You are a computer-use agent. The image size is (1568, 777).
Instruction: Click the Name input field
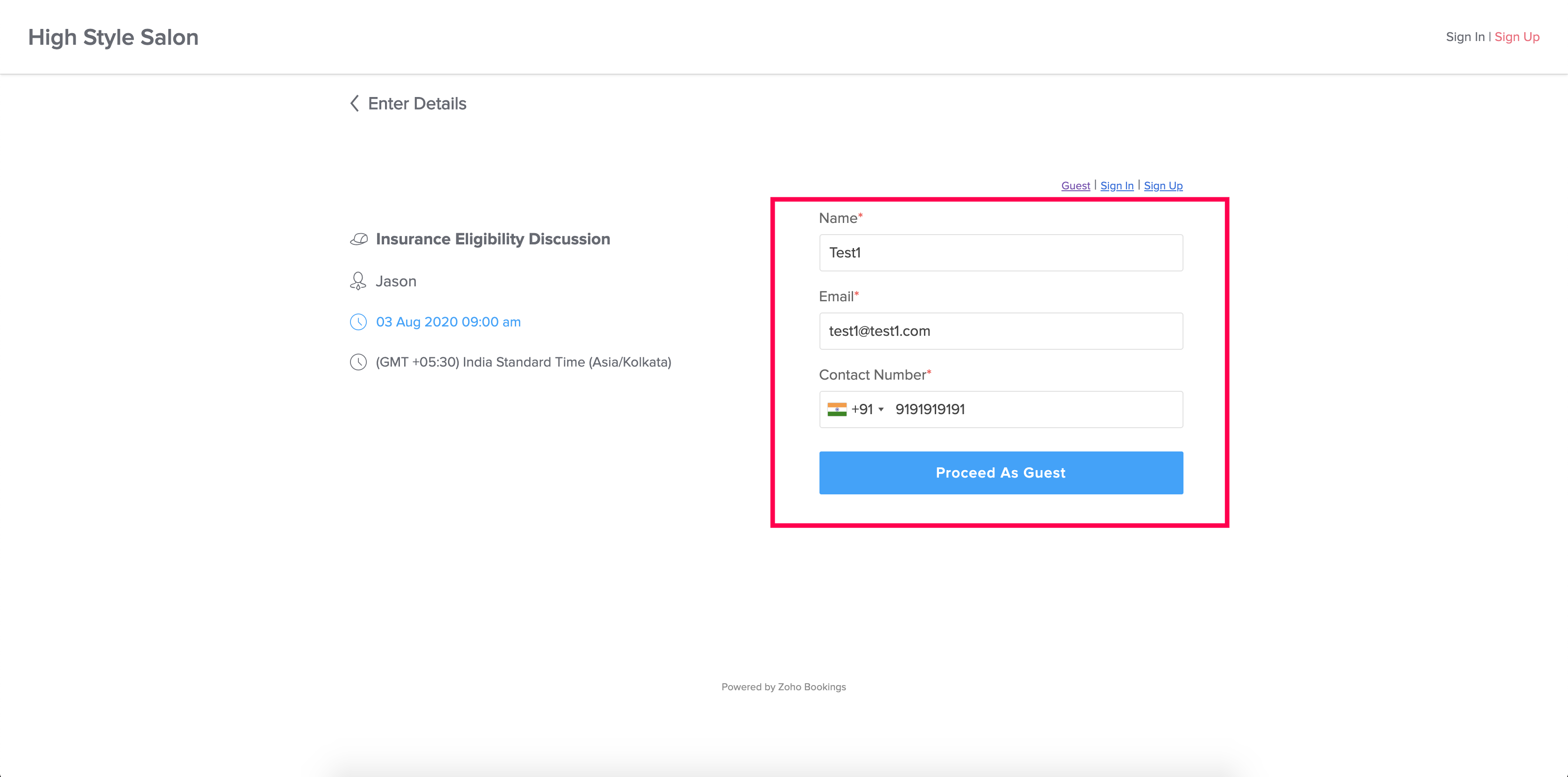1000,252
